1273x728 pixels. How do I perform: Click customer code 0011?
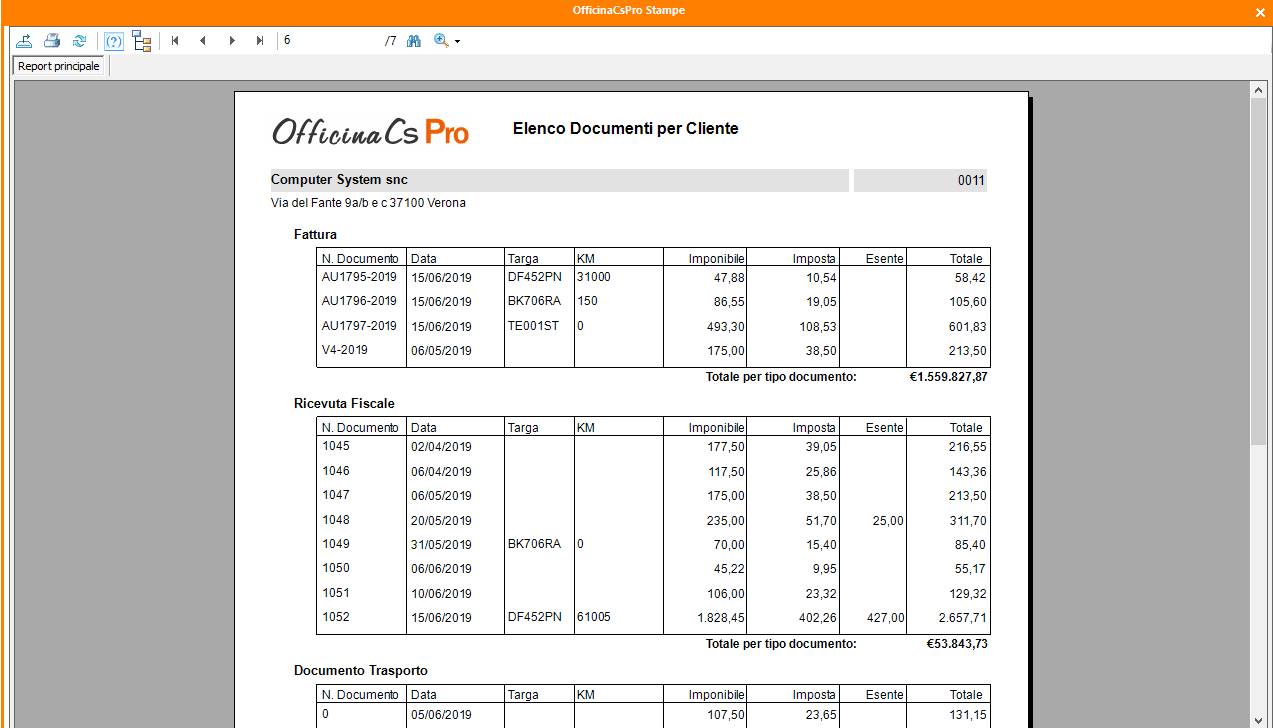[971, 181]
